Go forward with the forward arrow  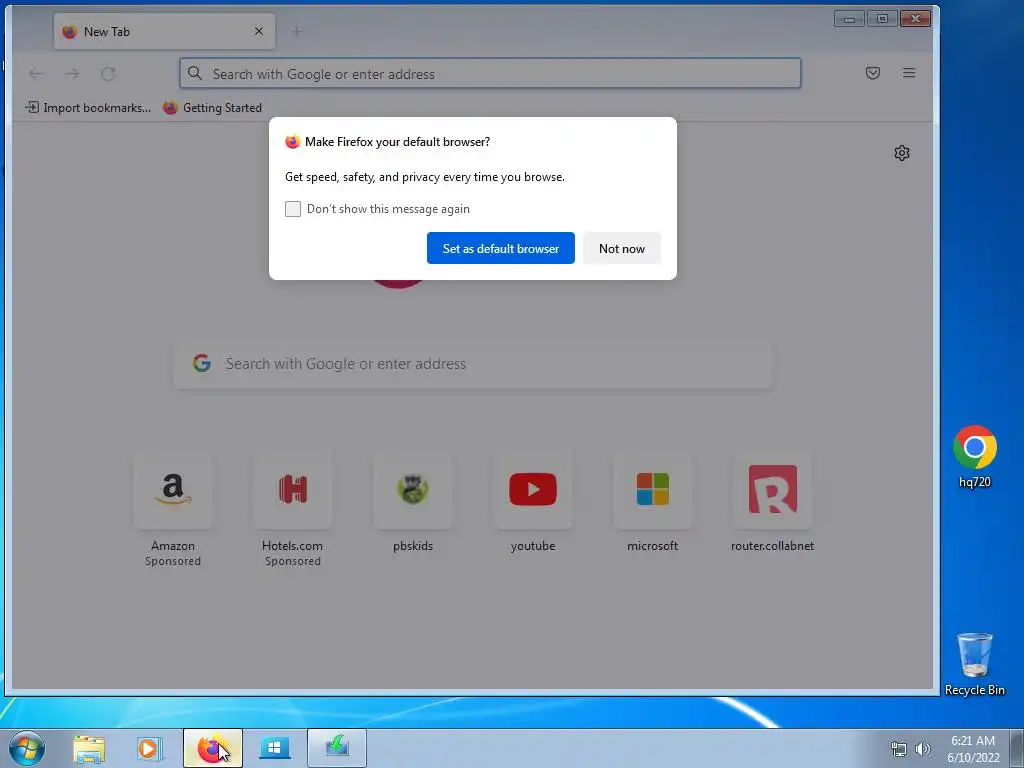(72, 74)
